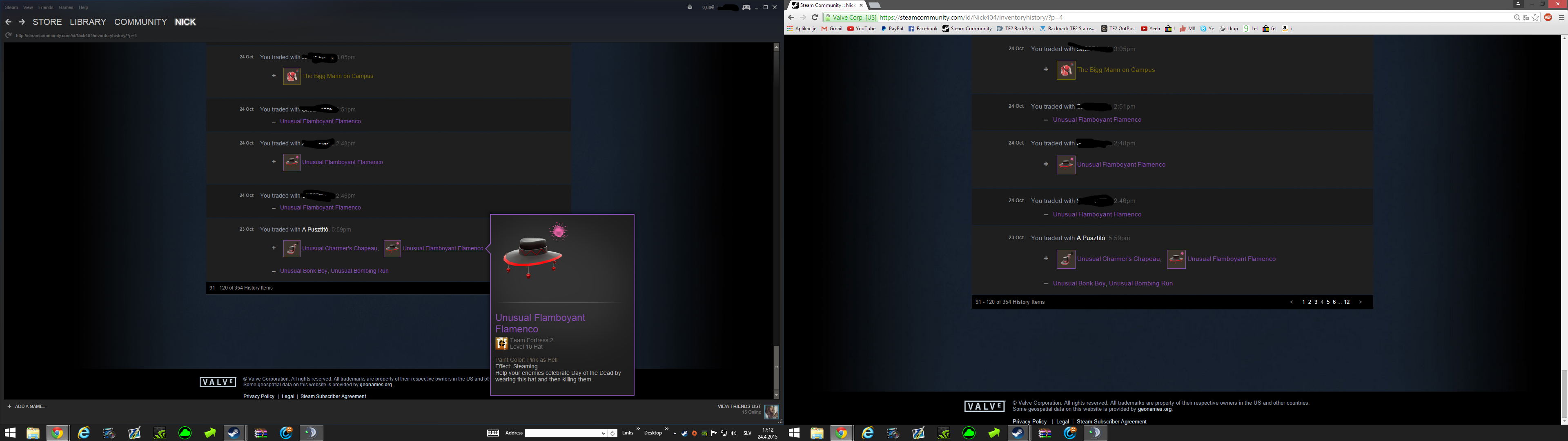Open the Help menu in Steam

coord(83,7)
